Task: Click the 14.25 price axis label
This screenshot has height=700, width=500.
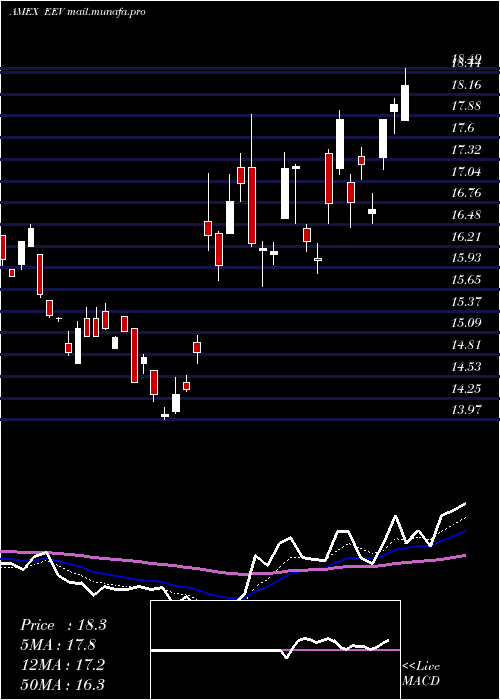Action: tap(466, 389)
